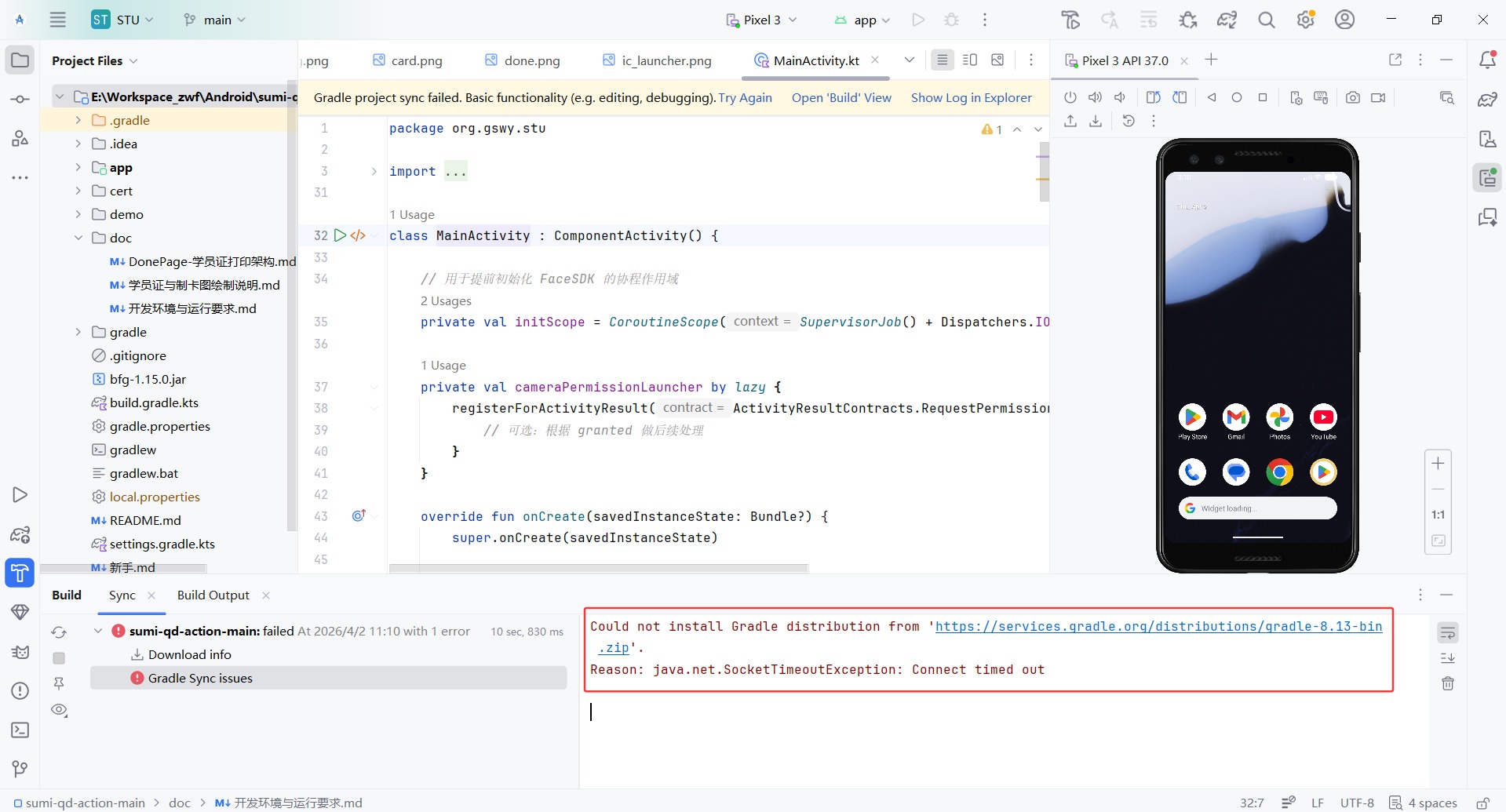Image resolution: width=1506 pixels, height=812 pixels.
Task: Select the Sync tab in Build panel
Action: tap(122, 595)
